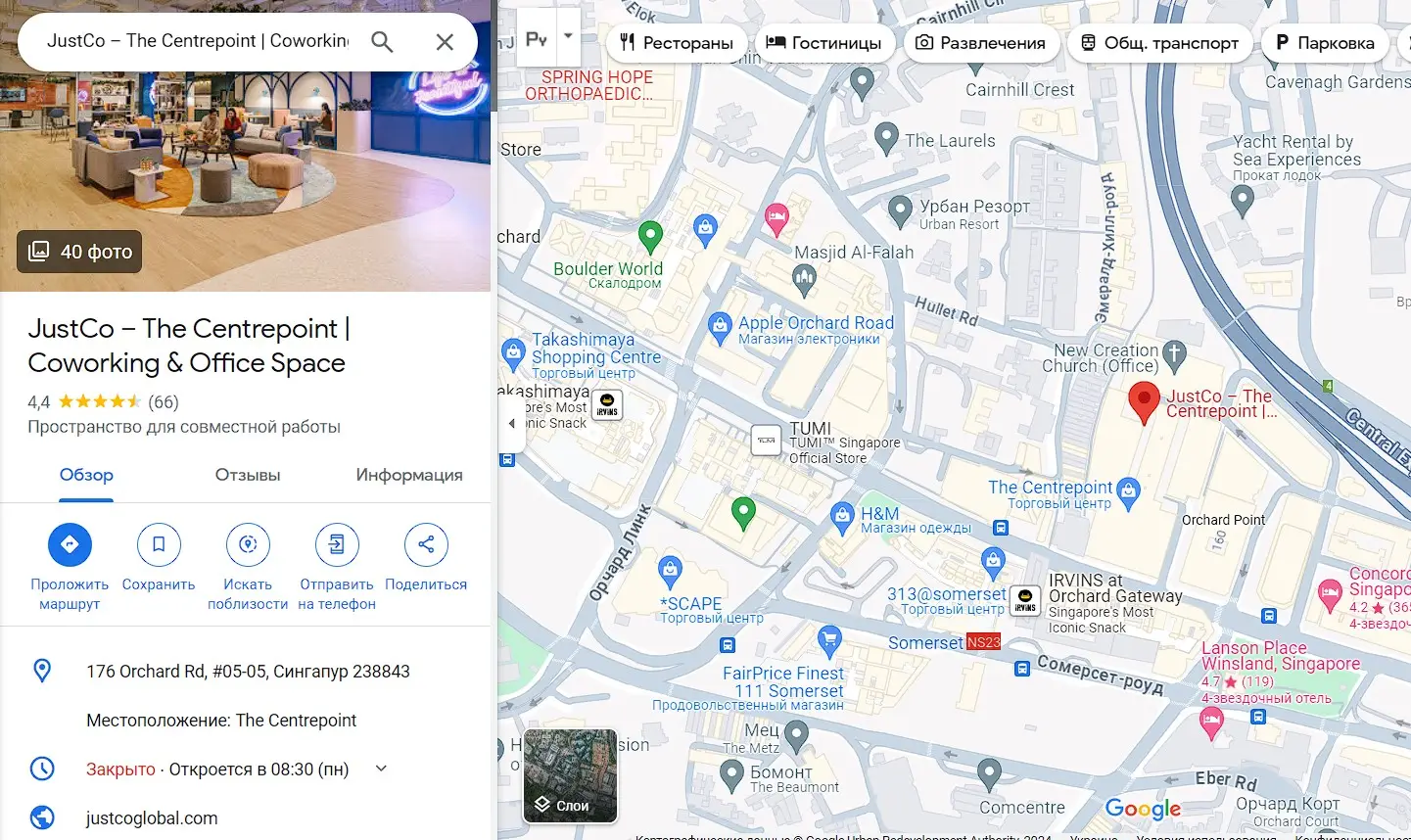Click the search box with JustCo text
The image size is (1411, 840).
198,41
